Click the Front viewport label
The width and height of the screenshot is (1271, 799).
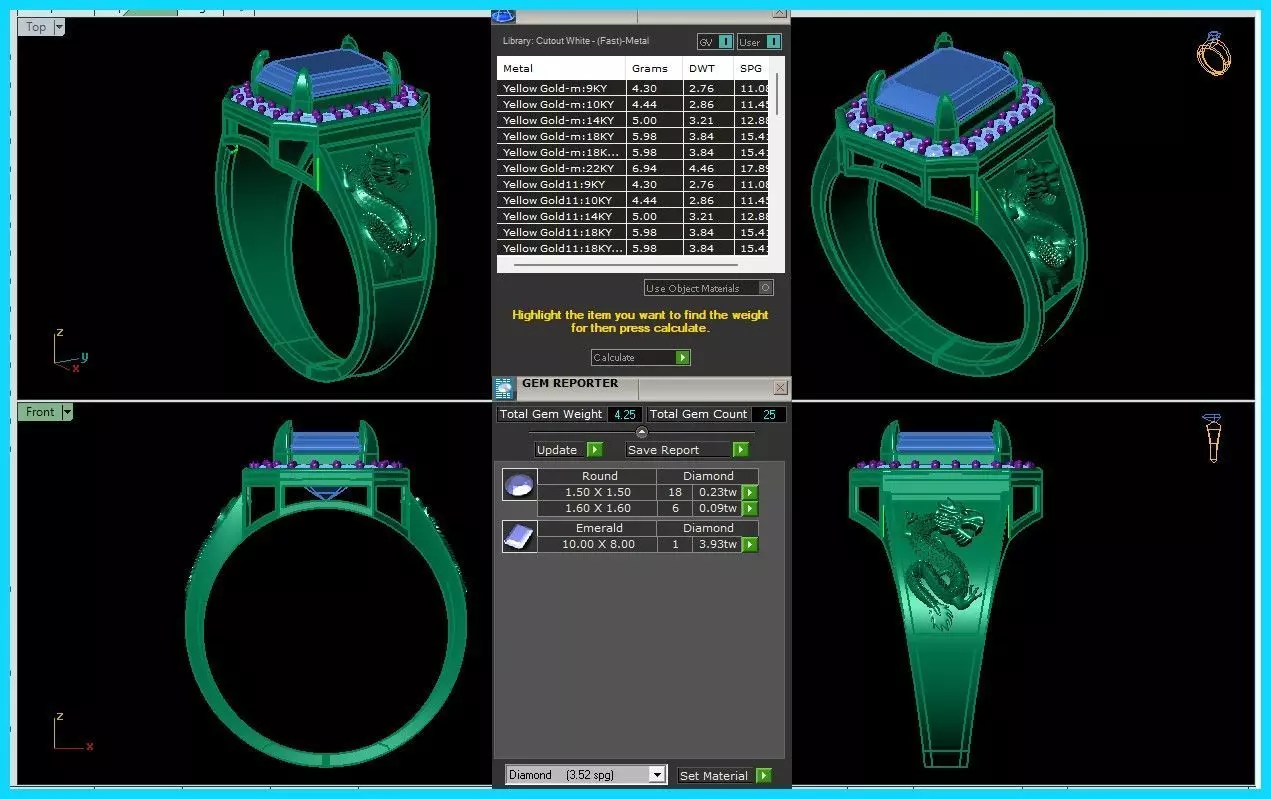(x=40, y=412)
